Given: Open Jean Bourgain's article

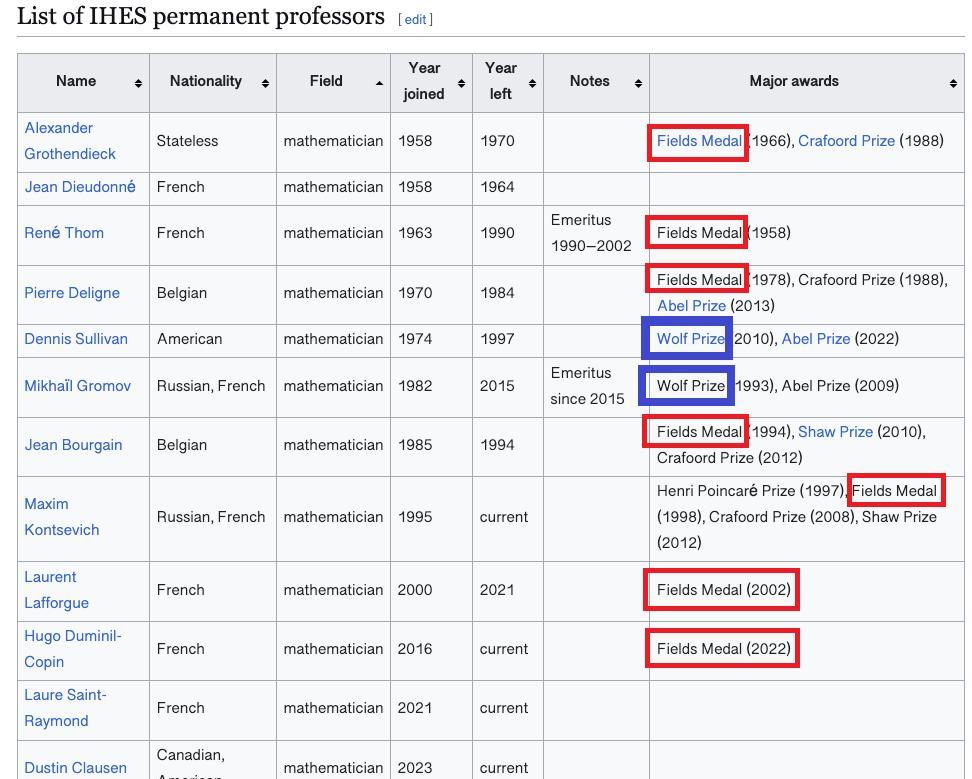Looking at the screenshot, I should tap(73, 445).
